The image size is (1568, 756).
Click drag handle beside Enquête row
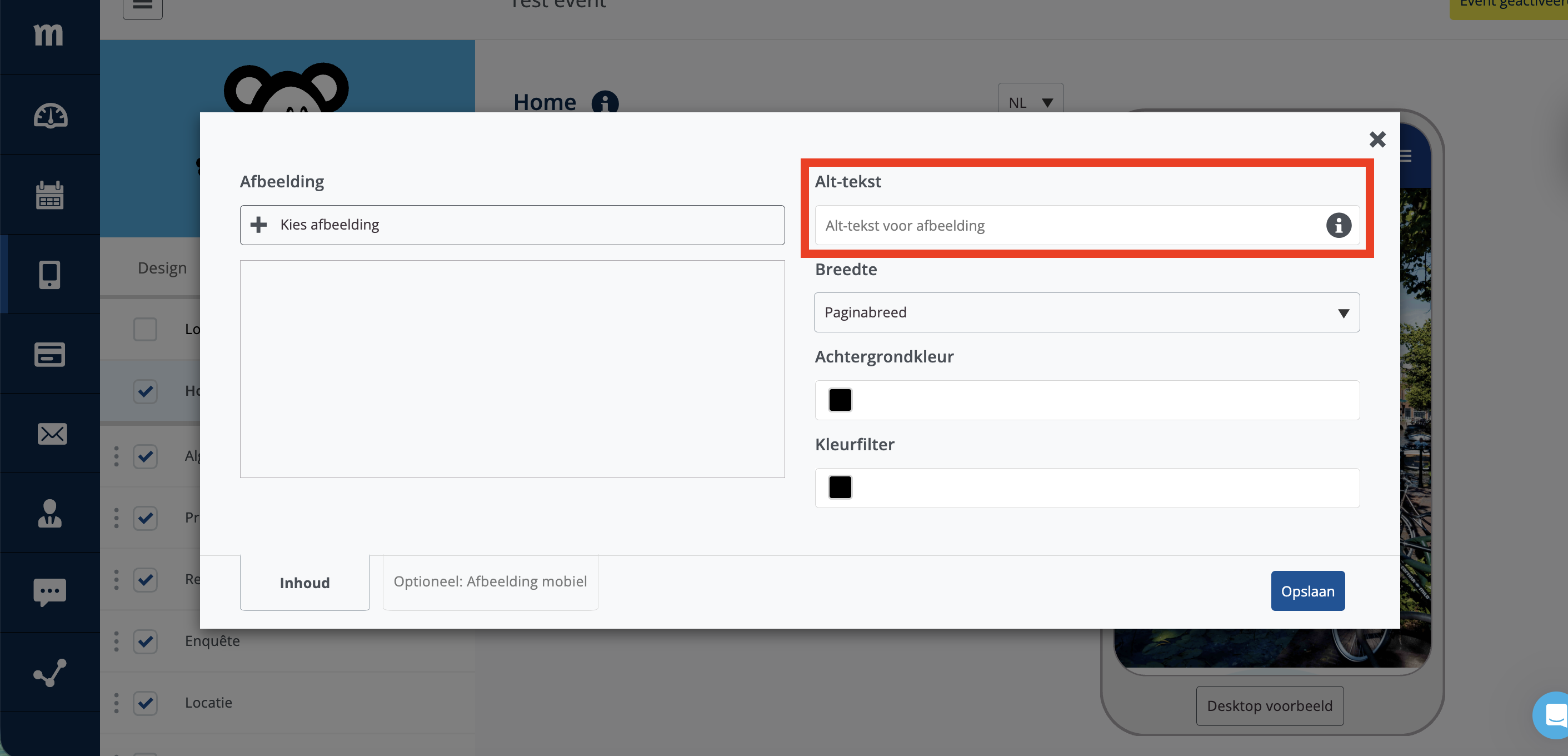pyautogui.click(x=116, y=641)
